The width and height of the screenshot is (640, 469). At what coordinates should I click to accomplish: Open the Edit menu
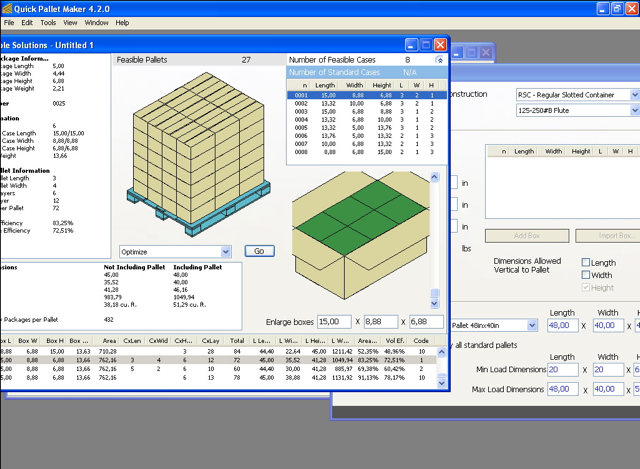click(x=27, y=23)
